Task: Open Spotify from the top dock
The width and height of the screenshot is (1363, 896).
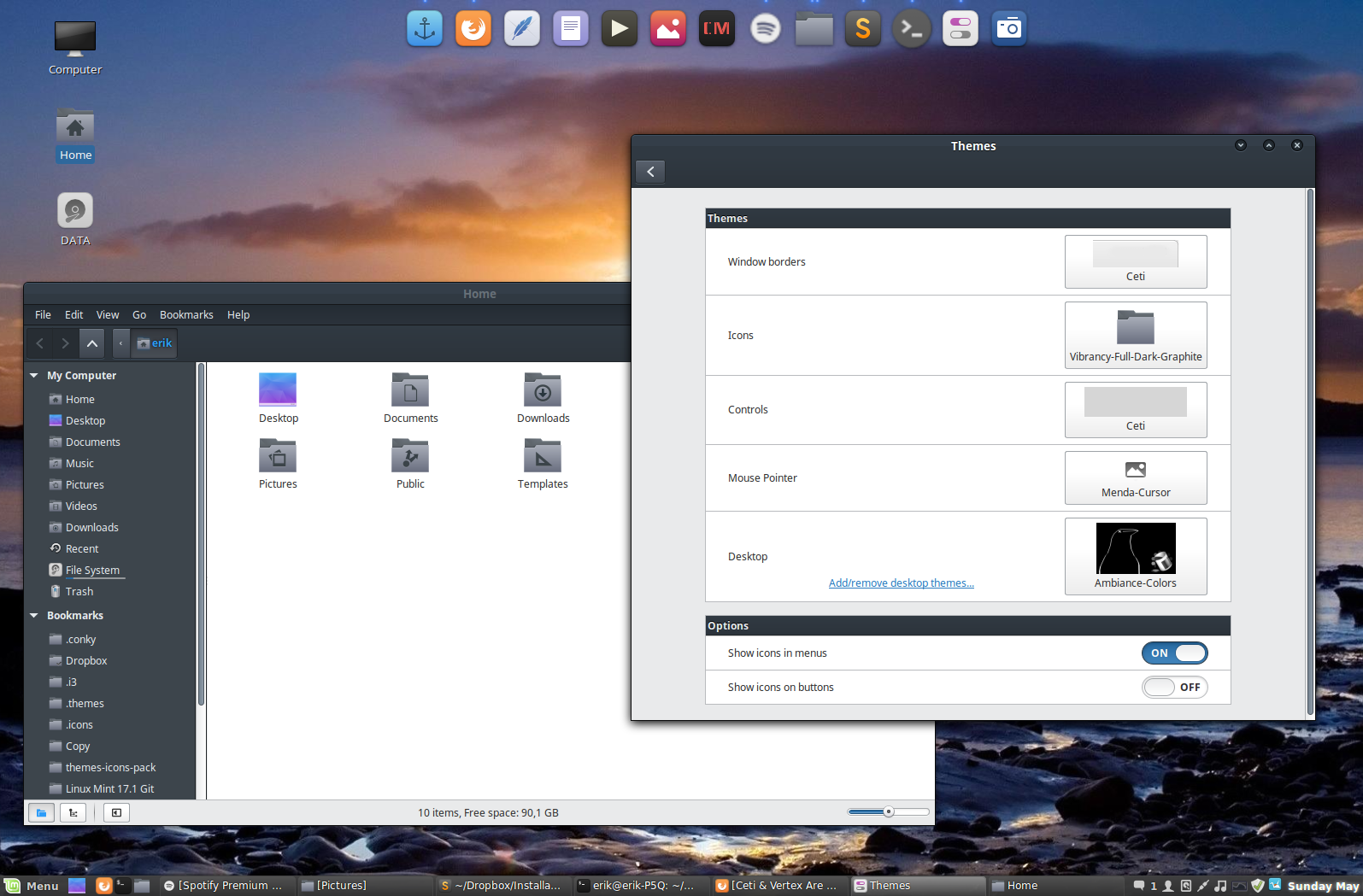Action: pyautogui.click(x=766, y=29)
